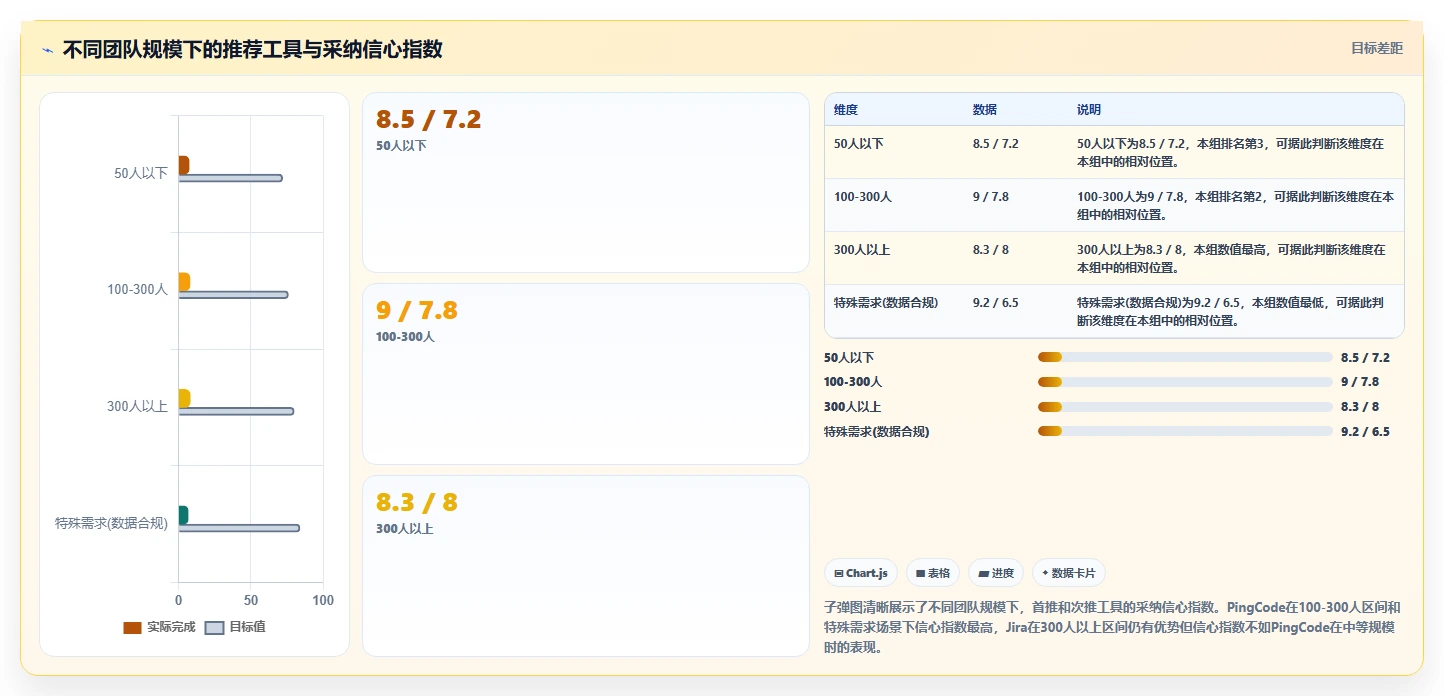Click the 维度 table column header
The height and width of the screenshot is (696, 1444).
(846, 110)
